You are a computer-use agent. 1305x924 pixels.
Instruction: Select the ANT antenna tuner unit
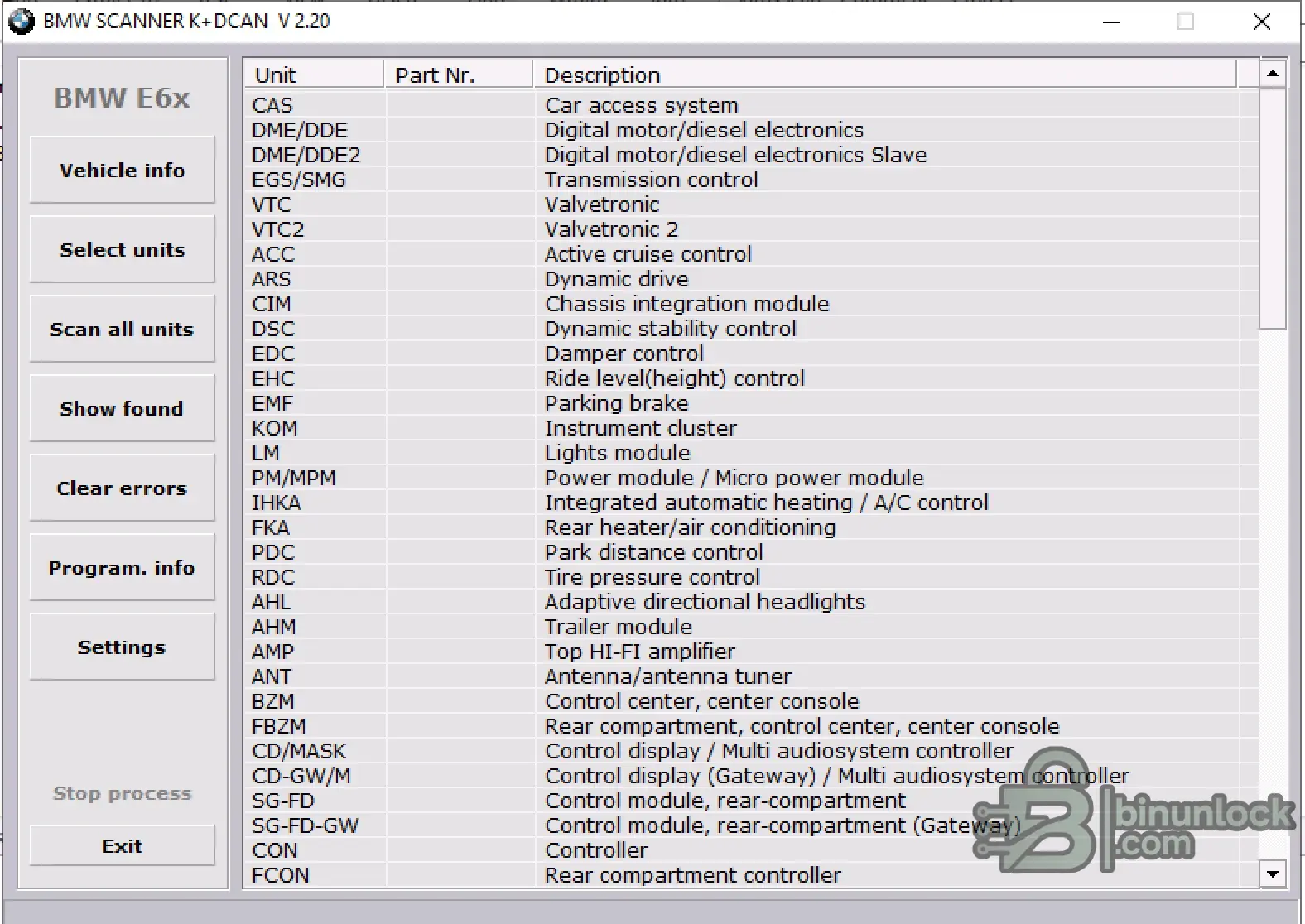tap(751, 676)
